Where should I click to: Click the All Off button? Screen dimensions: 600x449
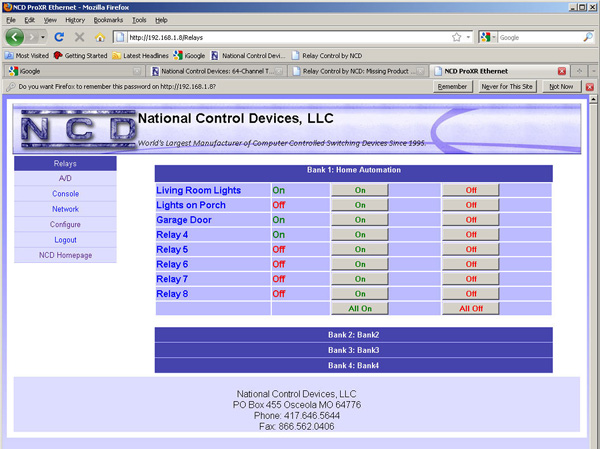pos(471,309)
